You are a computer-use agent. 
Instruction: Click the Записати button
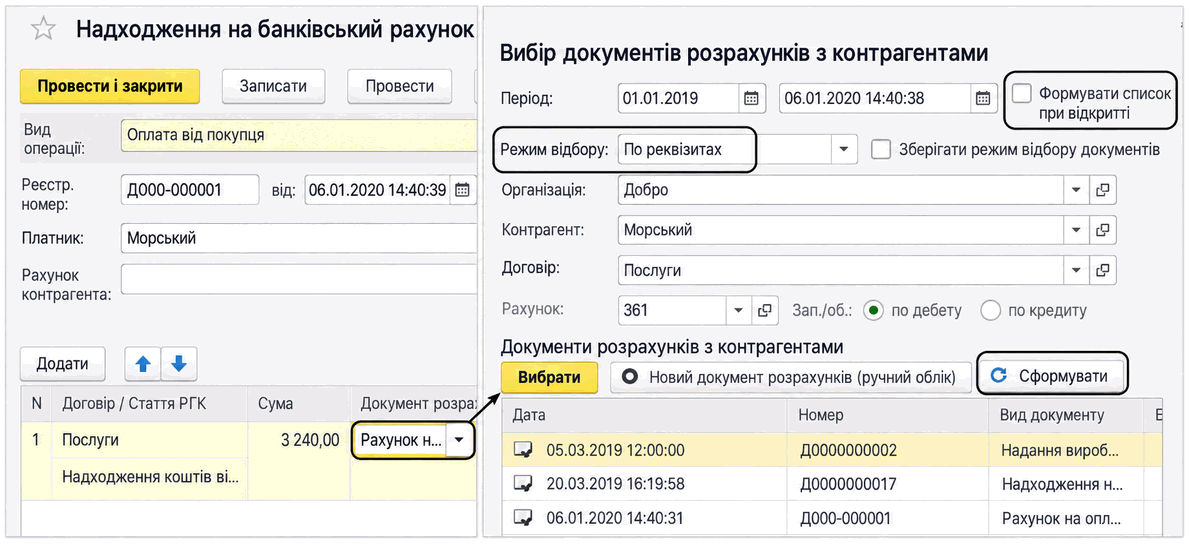click(273, 86)
